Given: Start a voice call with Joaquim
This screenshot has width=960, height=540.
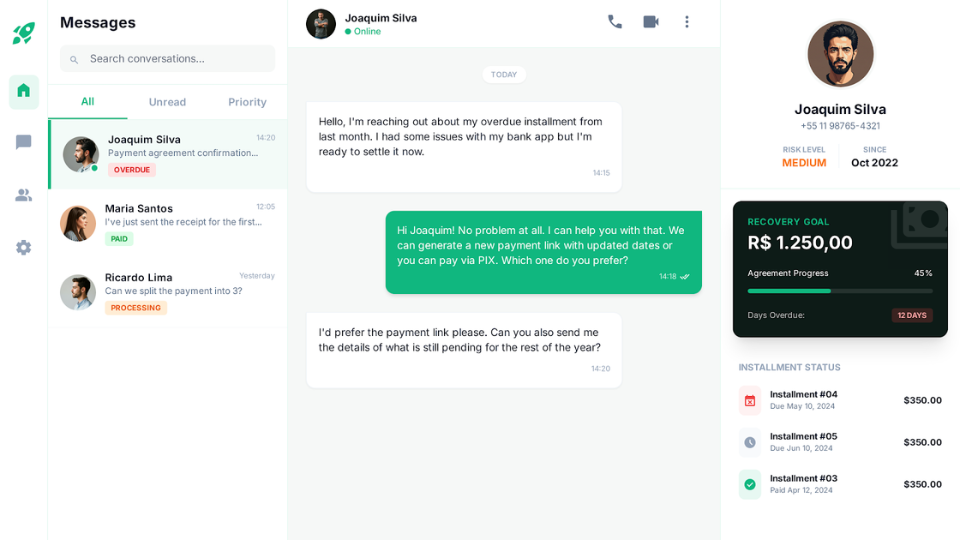Looking at the screenshot, I should pyautogui.click(x=615, y=22).
